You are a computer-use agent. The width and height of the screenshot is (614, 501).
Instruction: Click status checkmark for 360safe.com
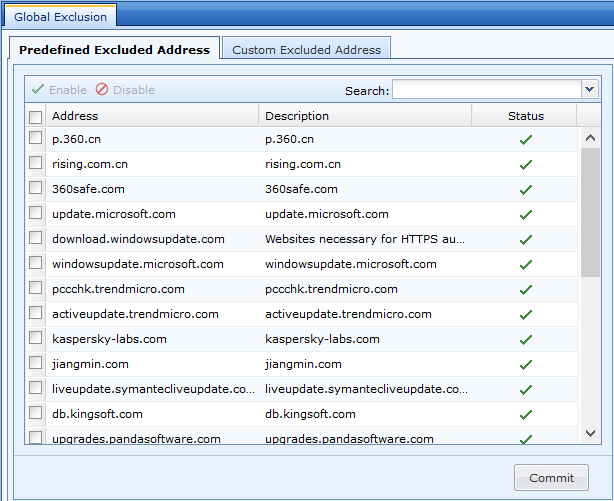click(526, 190)
